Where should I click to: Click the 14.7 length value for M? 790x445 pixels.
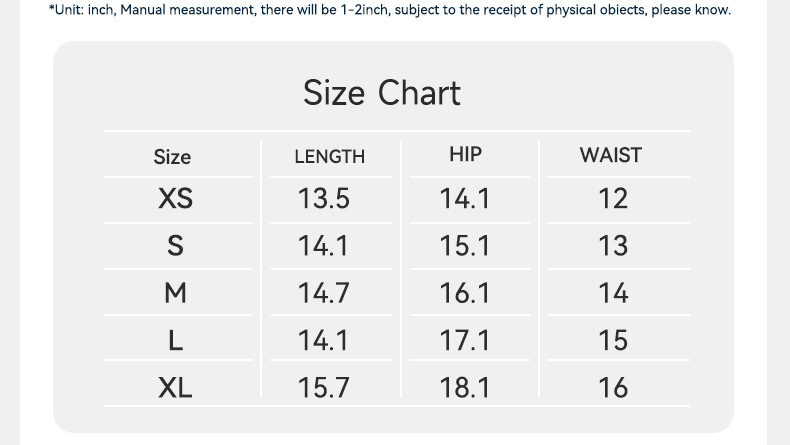click(324, 293)
